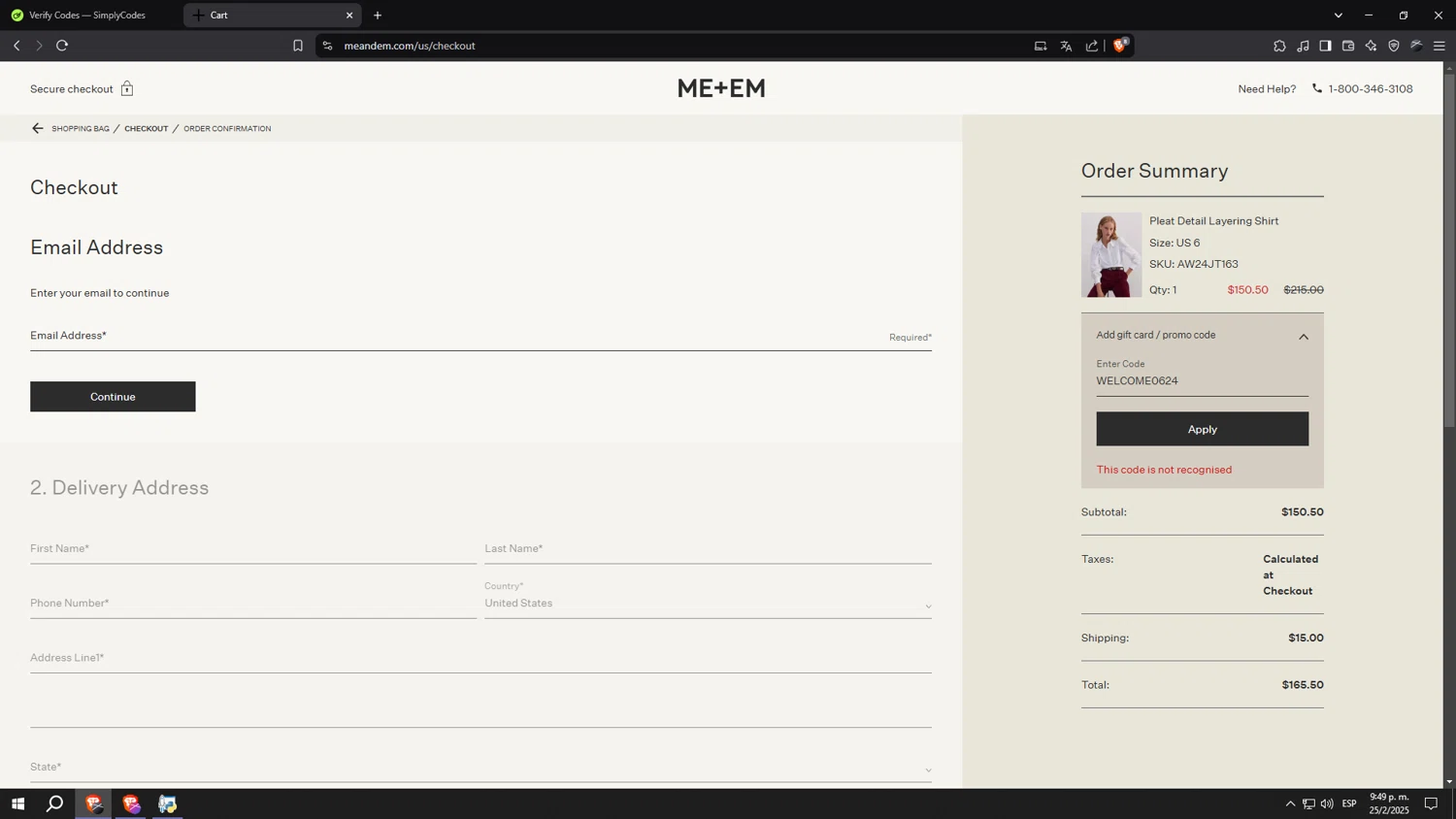View site information icon in address bar
The height and width of the screenshot is (819, 1456).
pyautogui.click(x=327, y=46)
